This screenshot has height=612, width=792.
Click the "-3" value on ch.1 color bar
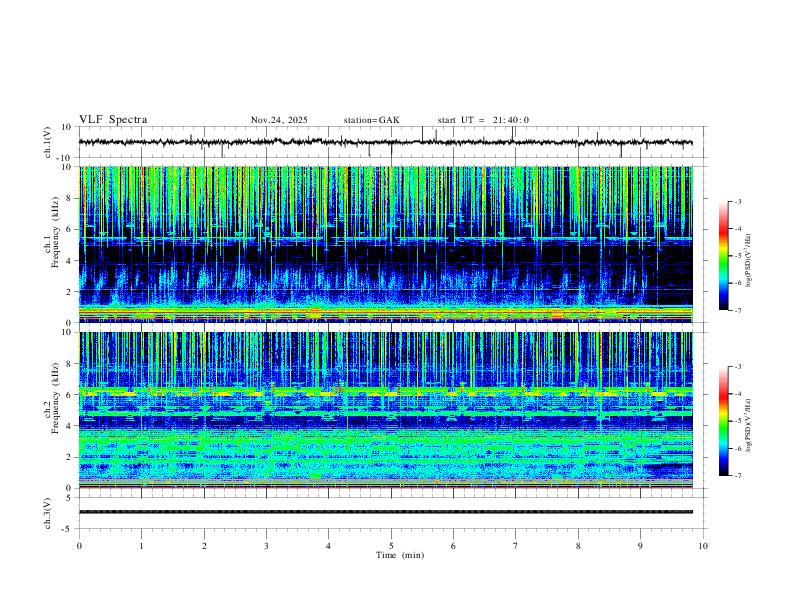coord(737,201)
